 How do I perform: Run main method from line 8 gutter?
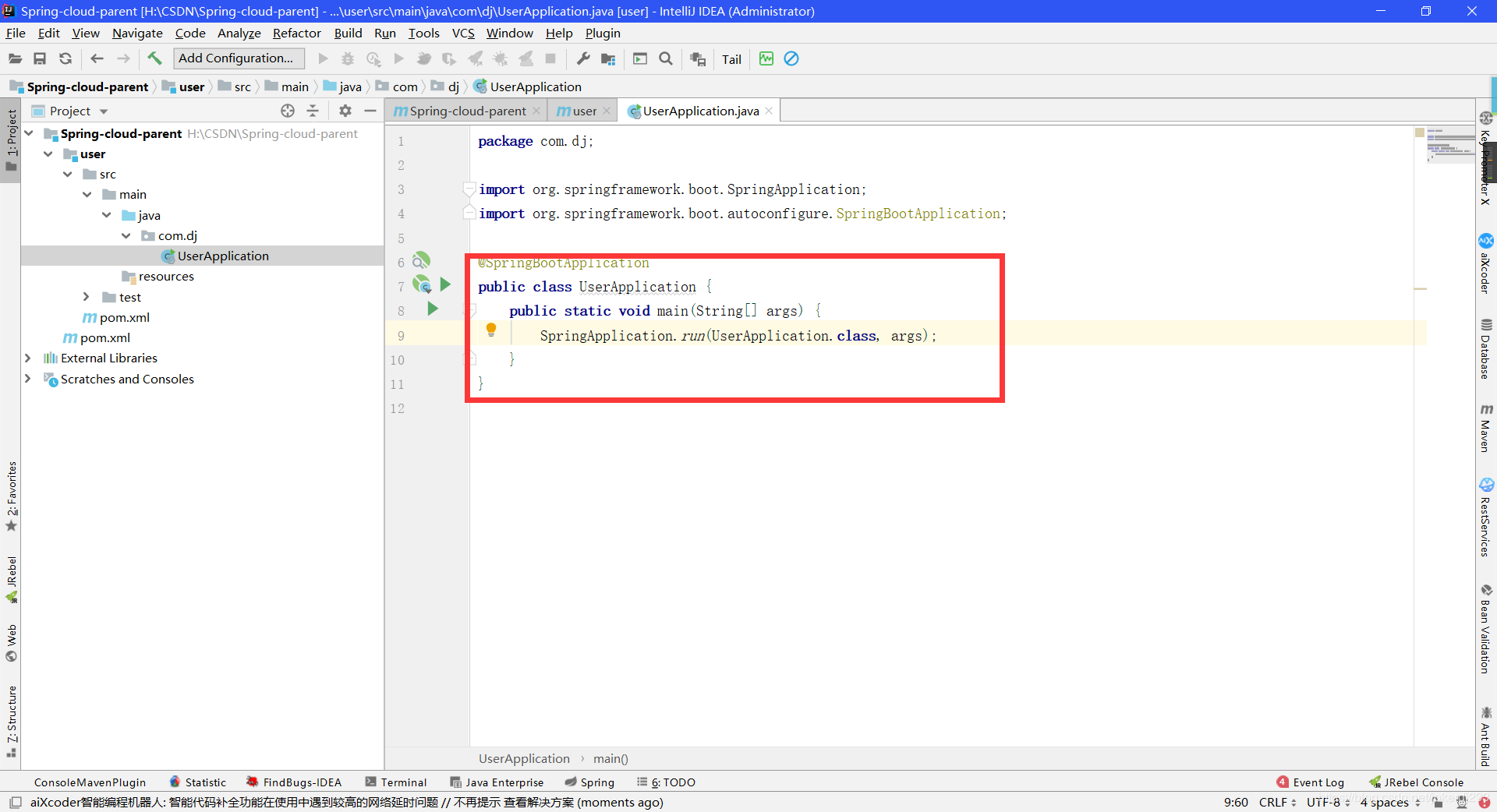tap(433, 309)
